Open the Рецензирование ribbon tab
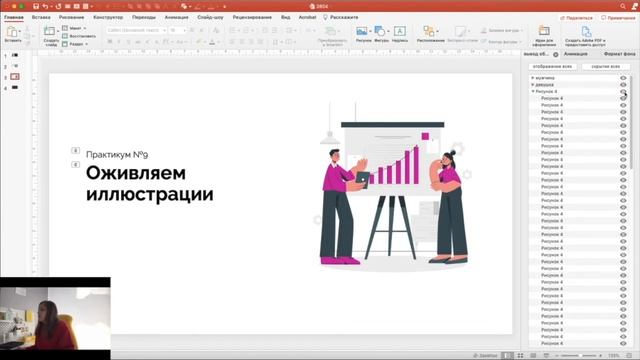 pyautogui.click(x=252, y=18)
